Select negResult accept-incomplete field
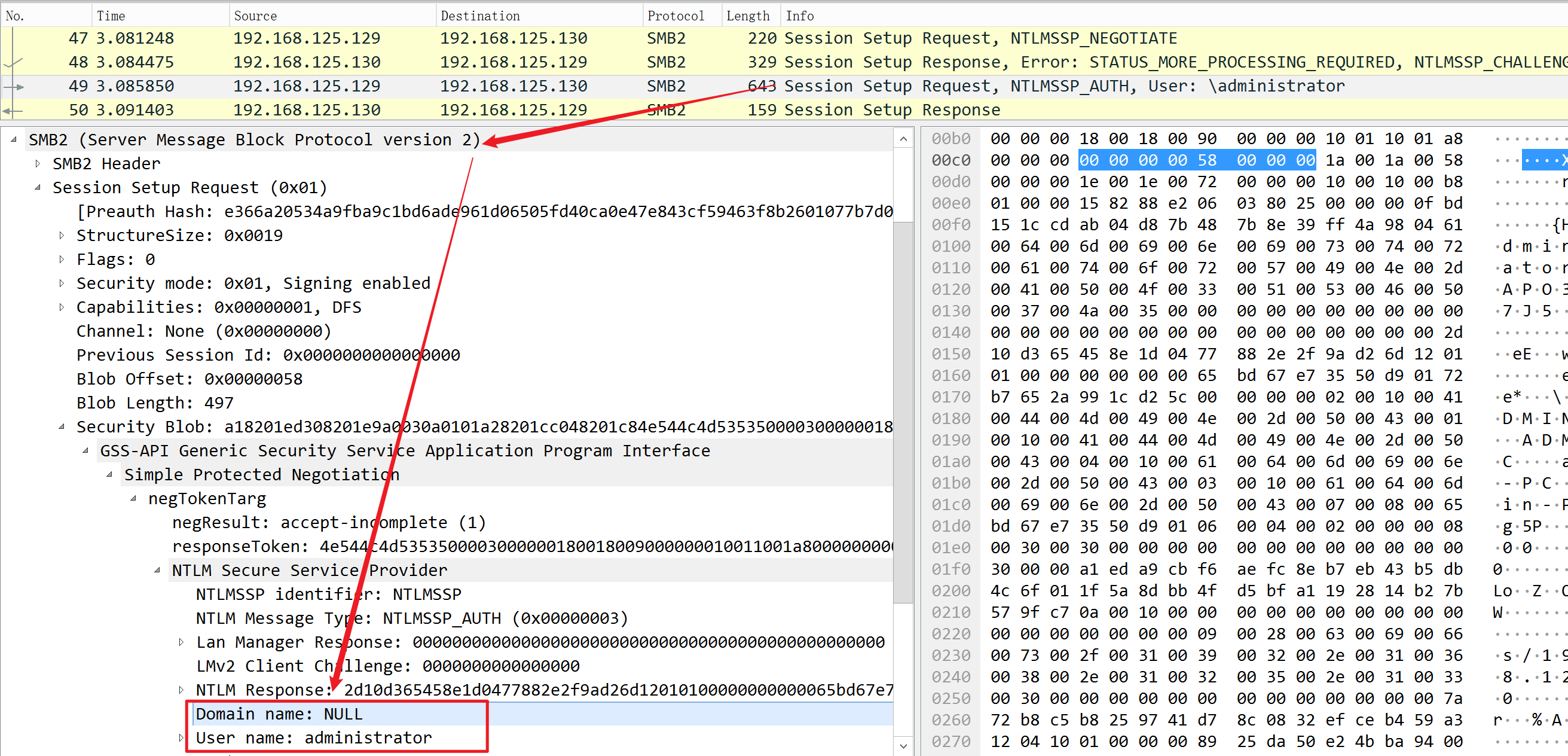This screenshot has width=1568, height=756. click(x=329, y=523)
